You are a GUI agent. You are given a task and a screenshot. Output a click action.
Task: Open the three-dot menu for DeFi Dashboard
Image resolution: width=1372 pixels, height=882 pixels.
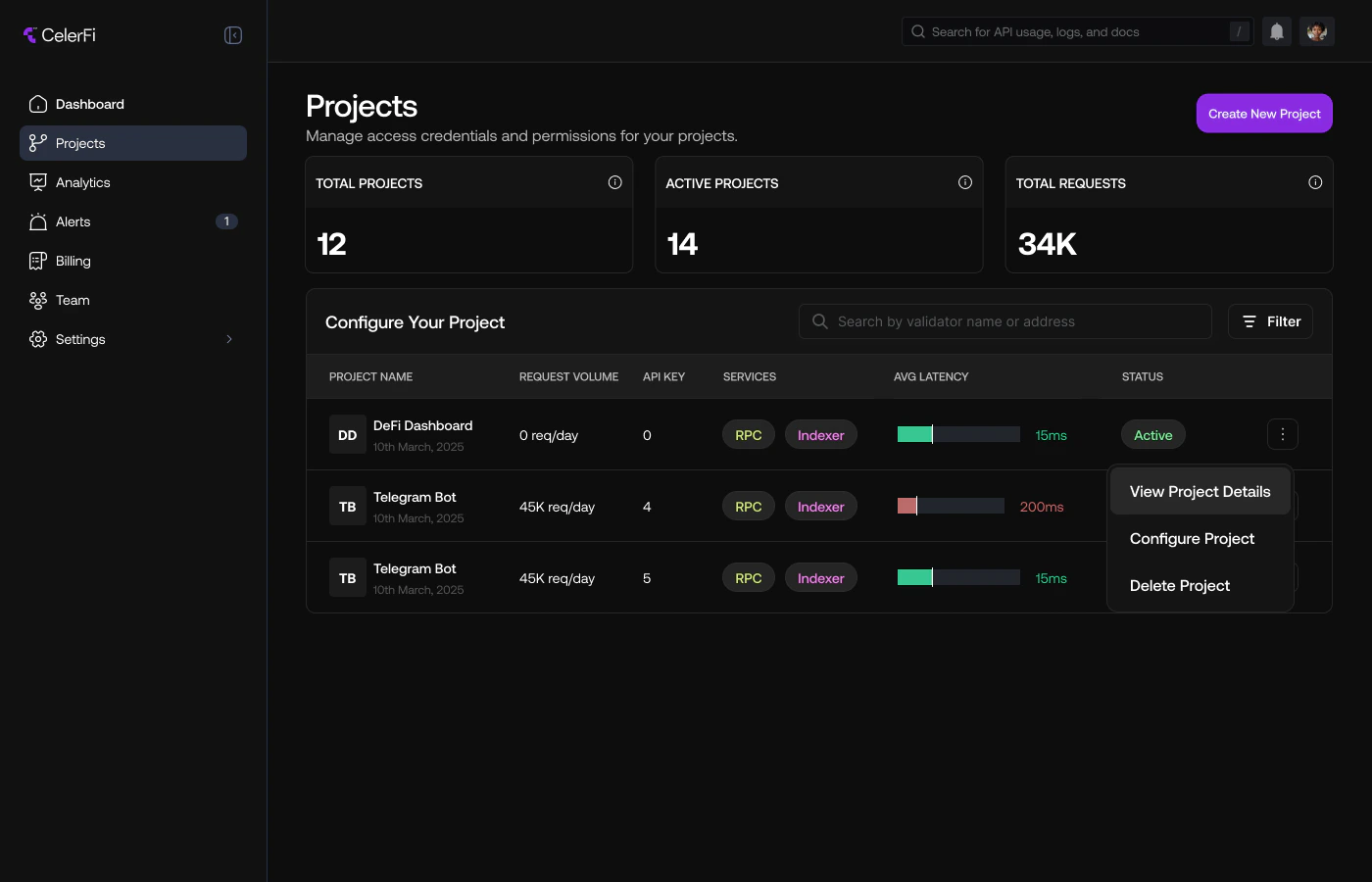1283,434
